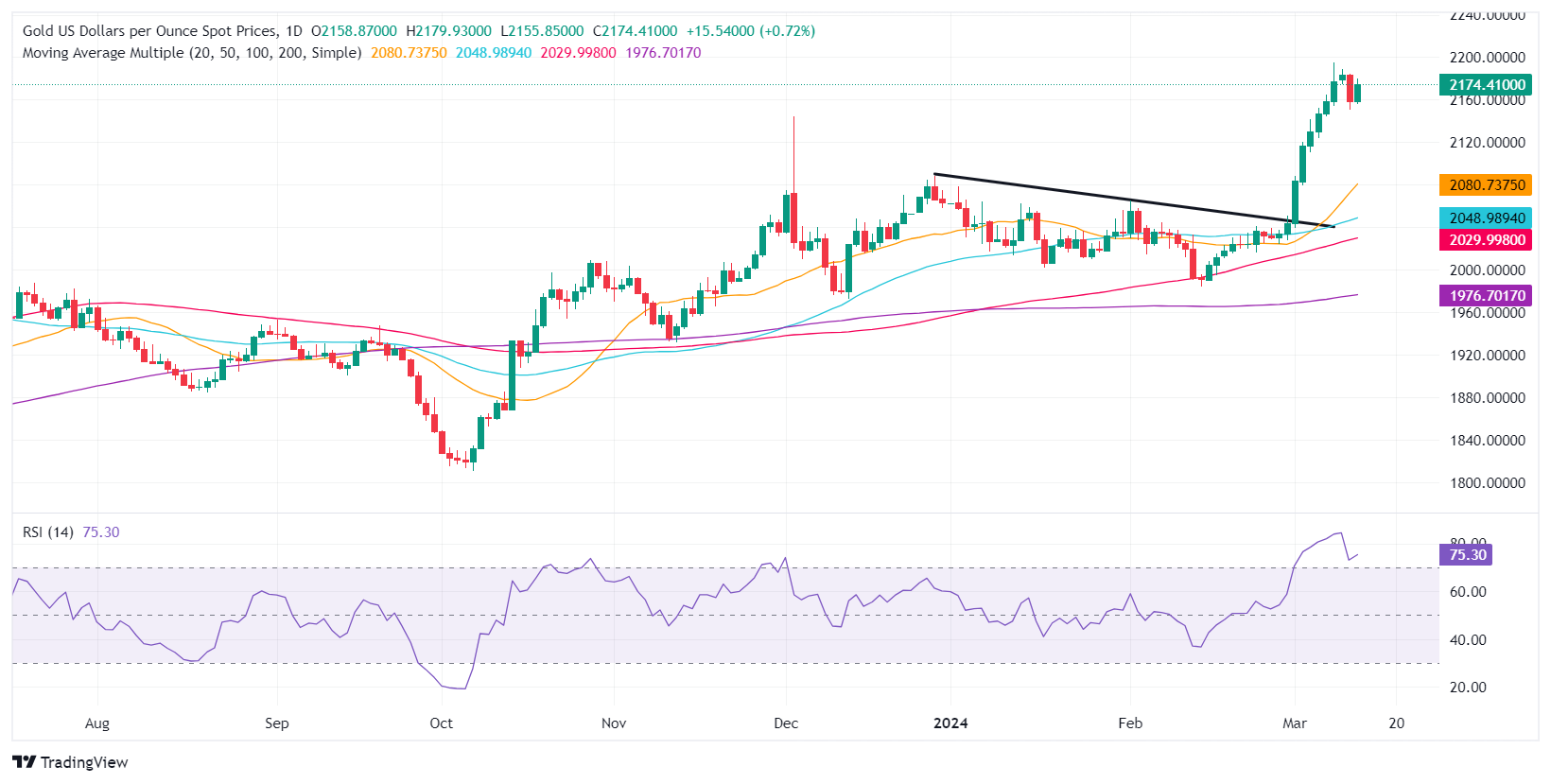The image size is (1551, 784).
Task: Click the Dec label on time axis
Action: coord(786,723)
